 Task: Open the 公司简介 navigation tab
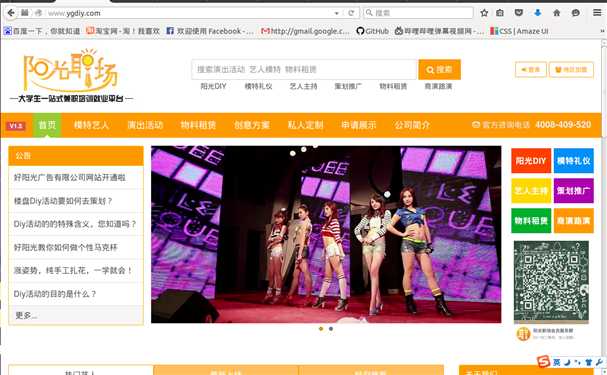click(x=412, y=125)
